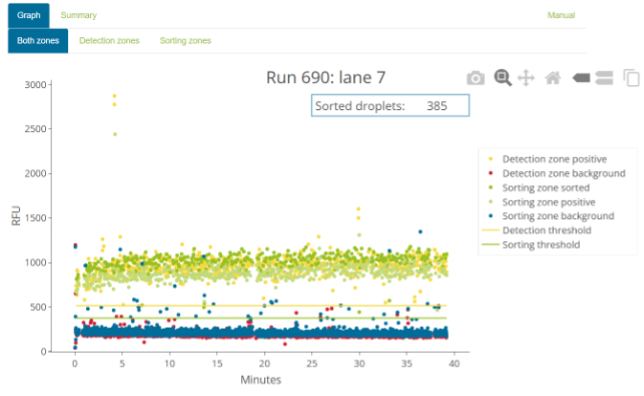Viewport: 644px width, 396px height.
Task: Toggle Detection threshold legend entry
Action: pyautogui.click(x=536, y=230)
